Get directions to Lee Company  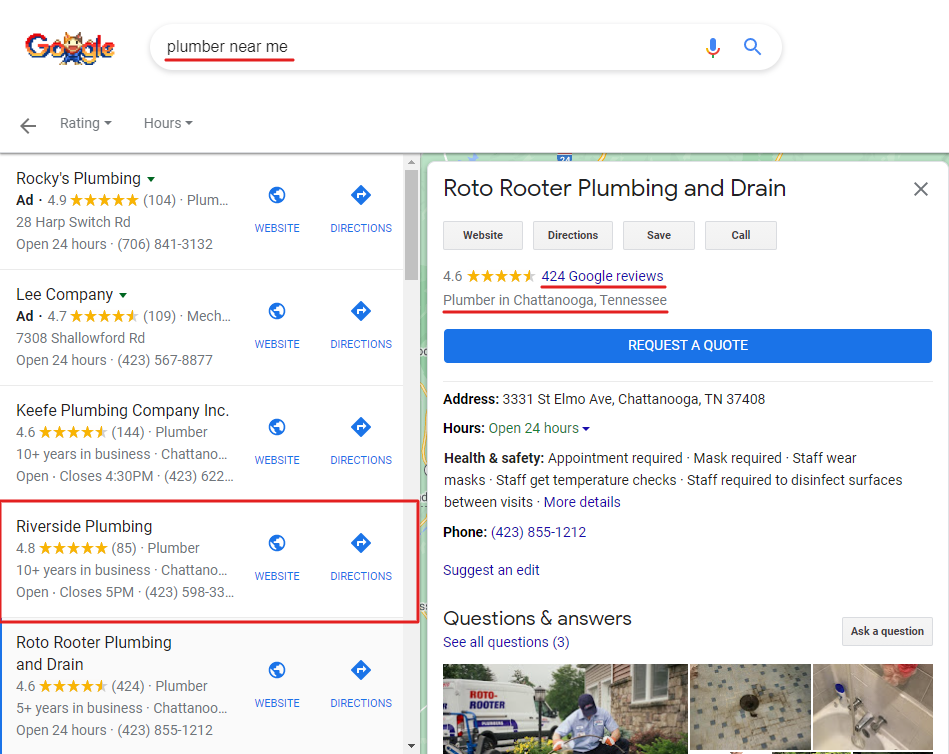[x=361, y=311]
